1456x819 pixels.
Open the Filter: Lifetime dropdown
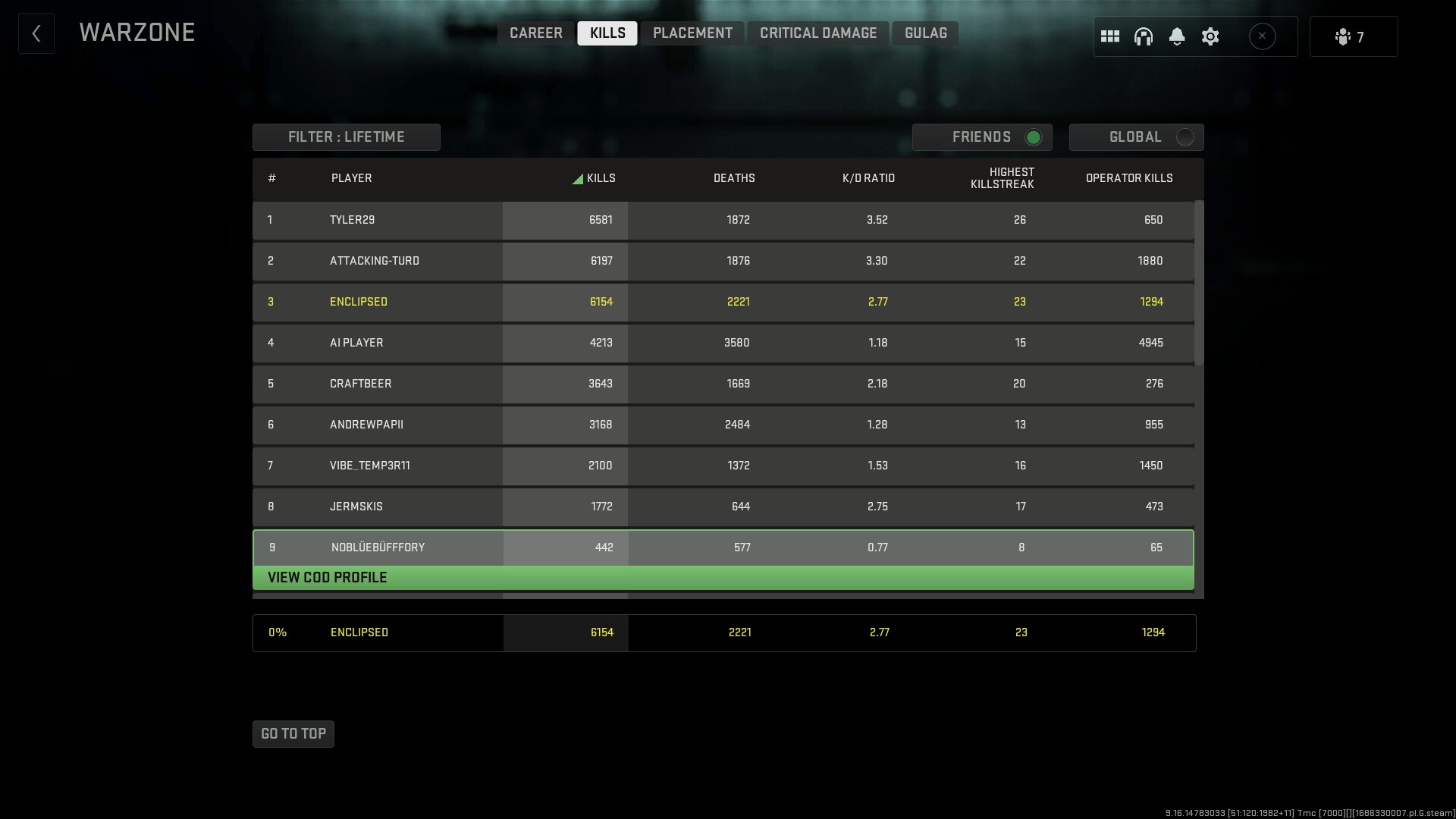[346, 137]
